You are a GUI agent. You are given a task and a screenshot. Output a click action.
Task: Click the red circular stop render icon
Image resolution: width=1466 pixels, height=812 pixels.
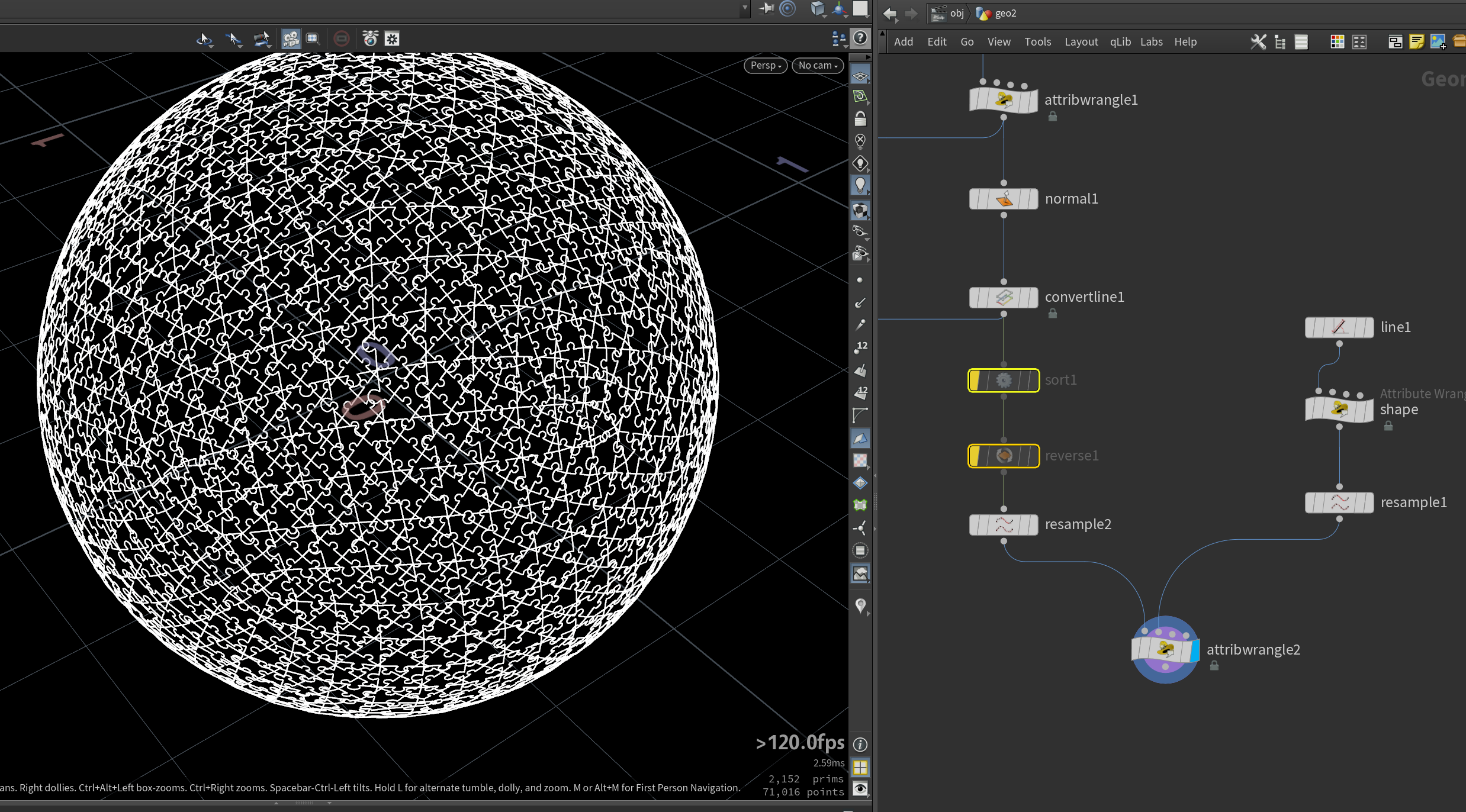pos(342,39)
